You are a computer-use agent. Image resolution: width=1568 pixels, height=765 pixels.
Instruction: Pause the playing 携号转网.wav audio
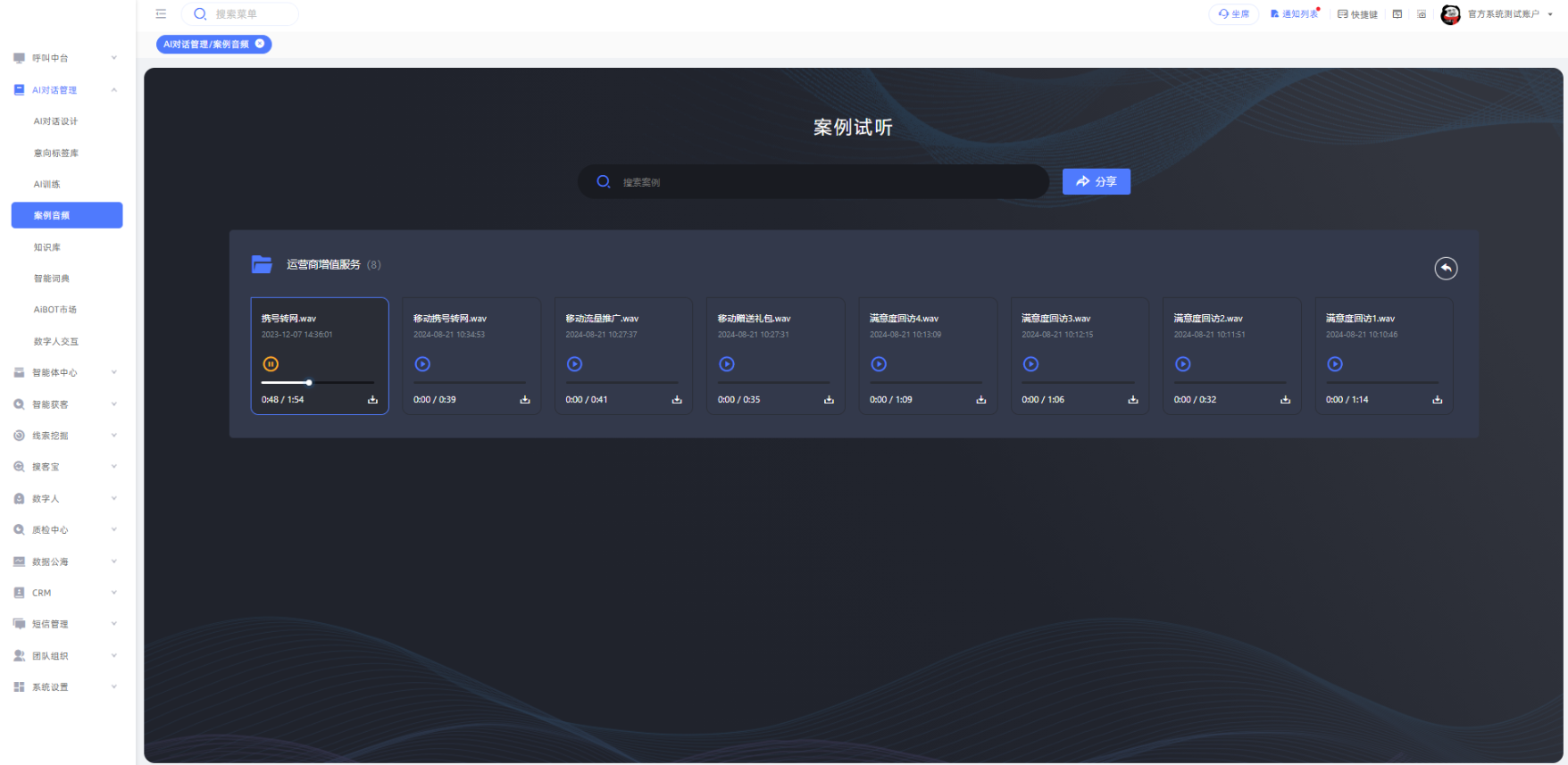point(271,364)
